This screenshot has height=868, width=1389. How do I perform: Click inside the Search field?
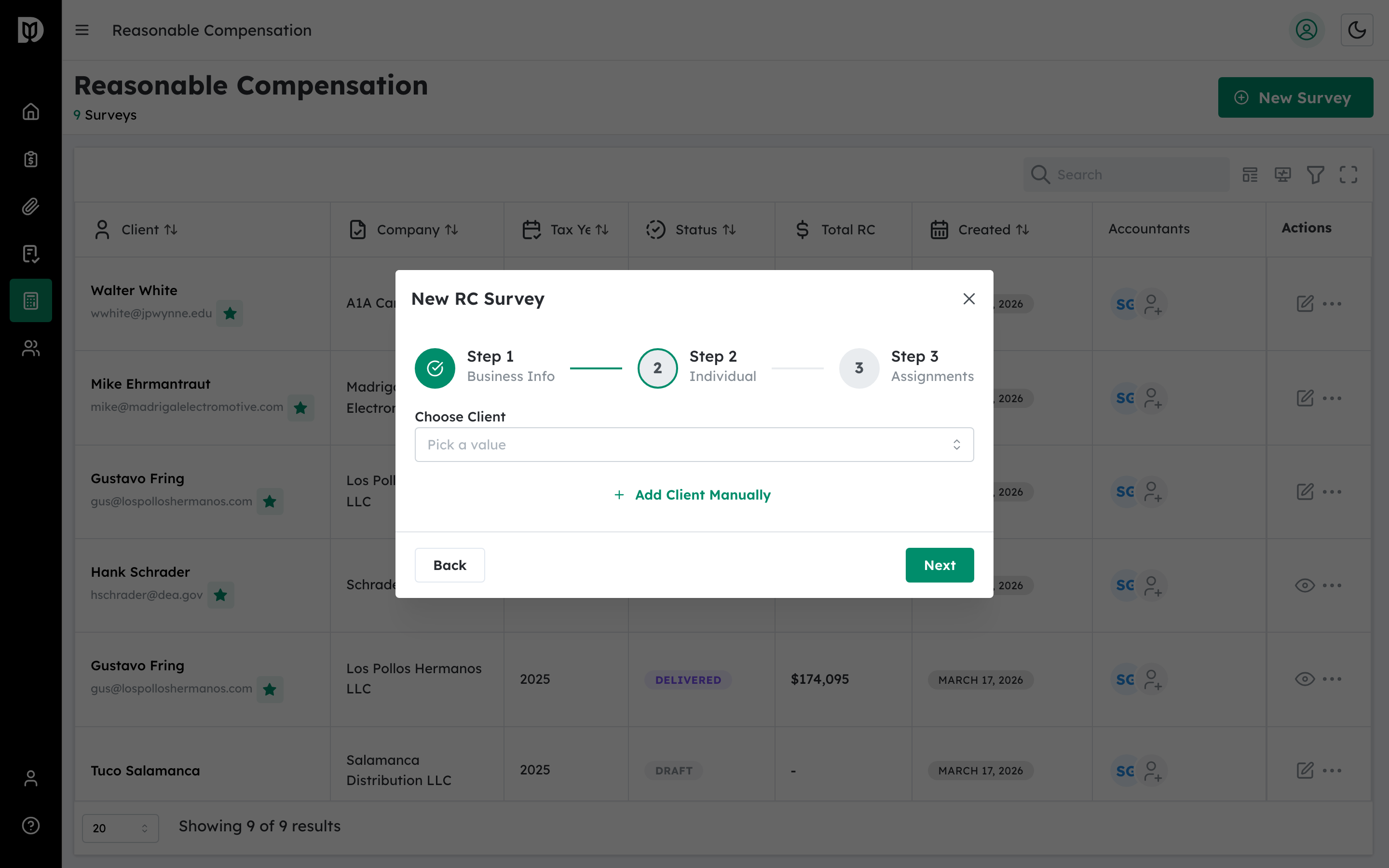[1125, 175]
